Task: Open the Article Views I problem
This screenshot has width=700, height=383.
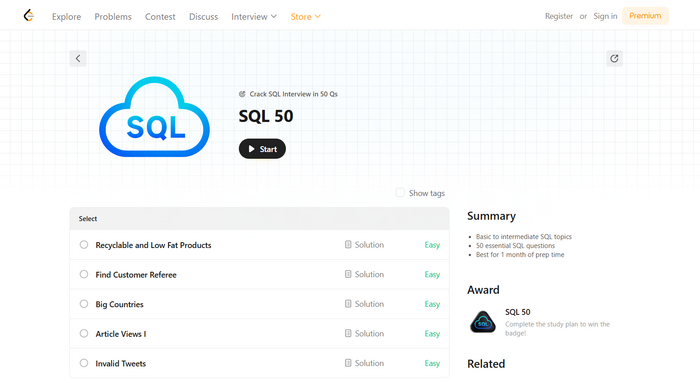Action: point(121,334)
